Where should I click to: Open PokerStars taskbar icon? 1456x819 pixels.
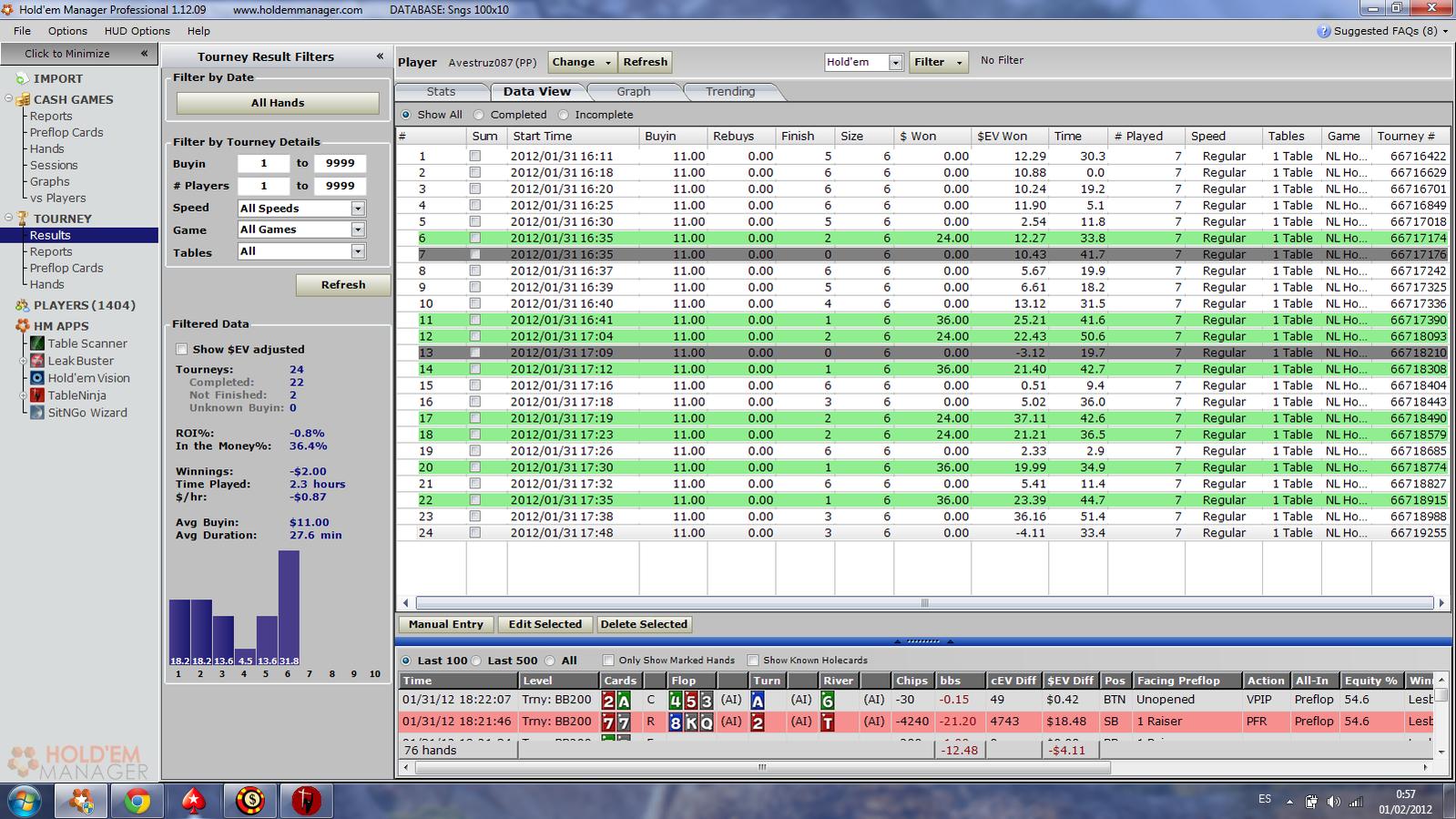point(194,801)
